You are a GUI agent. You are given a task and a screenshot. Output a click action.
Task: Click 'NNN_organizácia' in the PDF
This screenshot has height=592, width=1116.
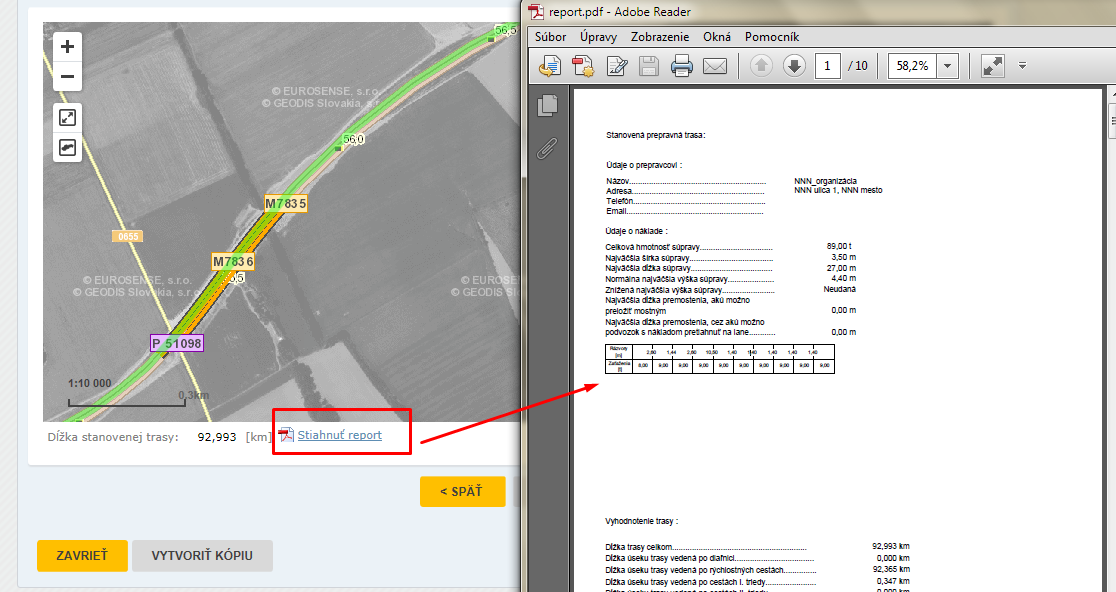click(x=826, y=181)
